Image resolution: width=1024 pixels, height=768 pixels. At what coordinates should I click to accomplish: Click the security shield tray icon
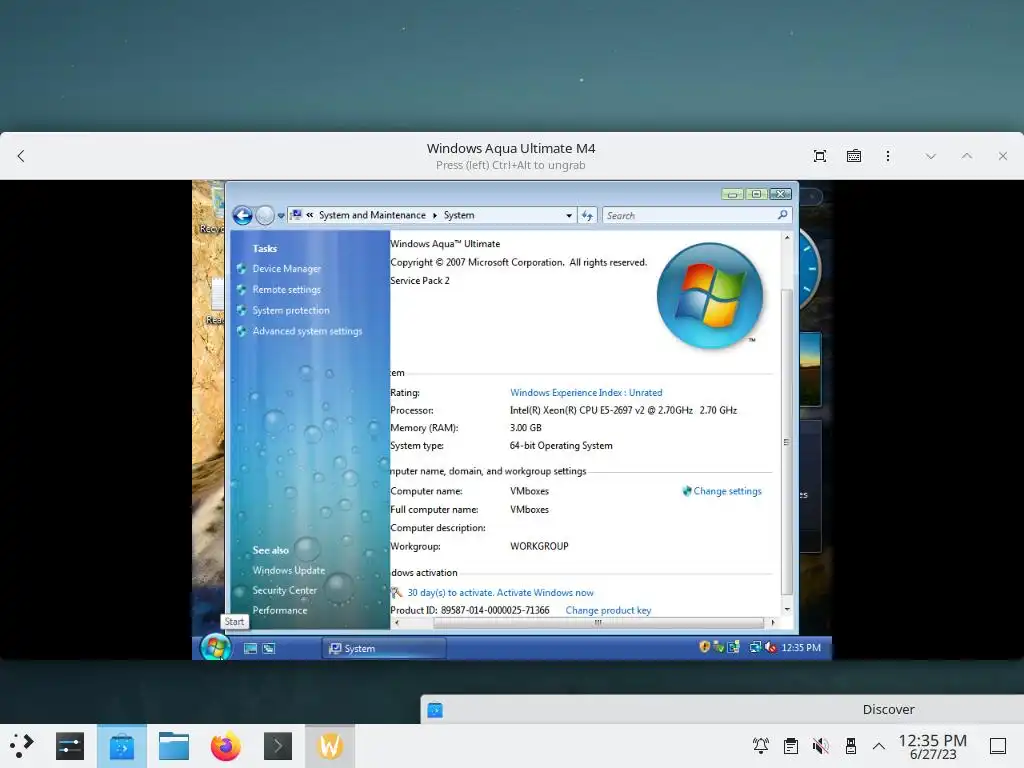tap(704, 647)
